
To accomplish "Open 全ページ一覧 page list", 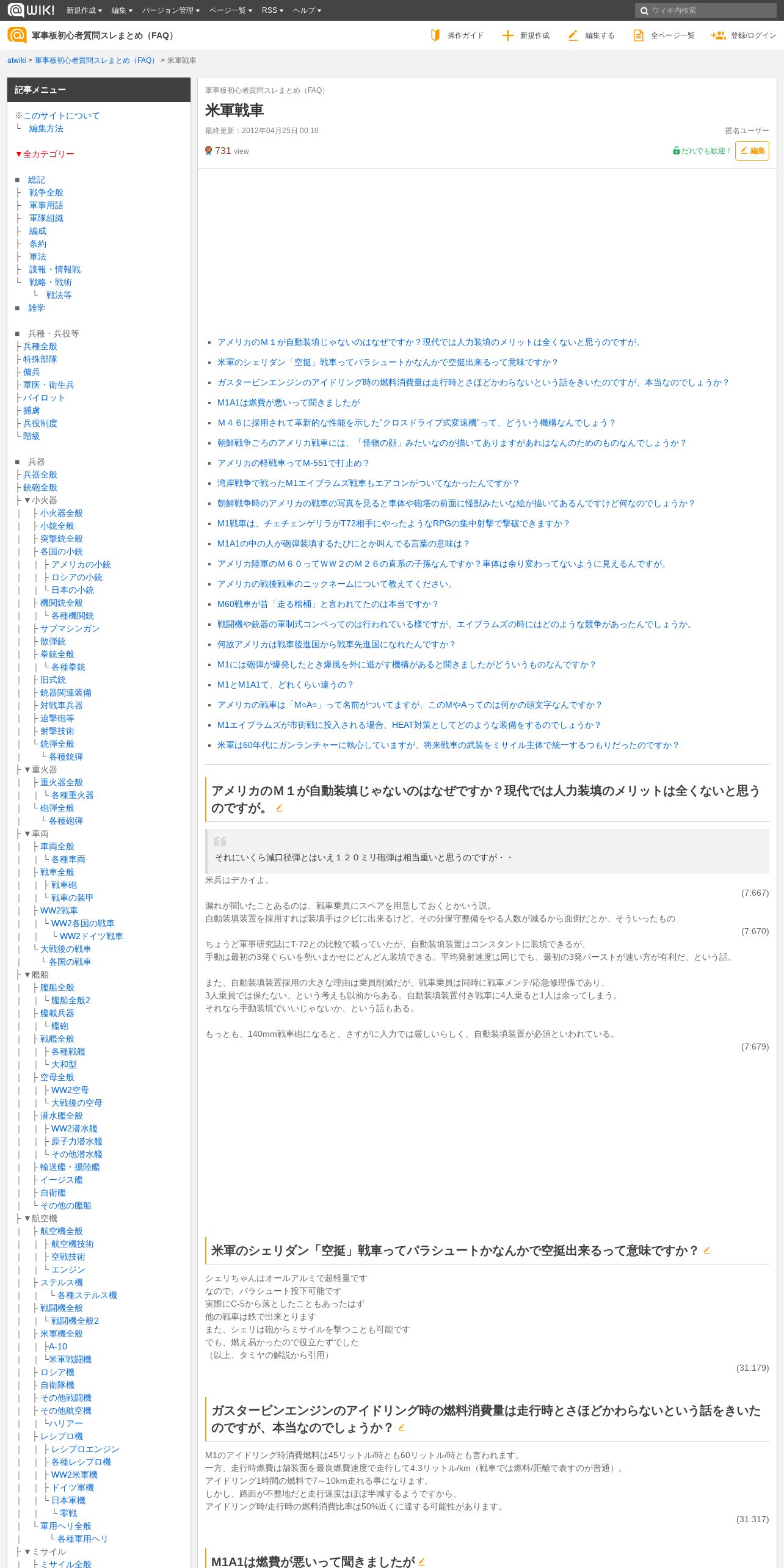I will [664, 35].
